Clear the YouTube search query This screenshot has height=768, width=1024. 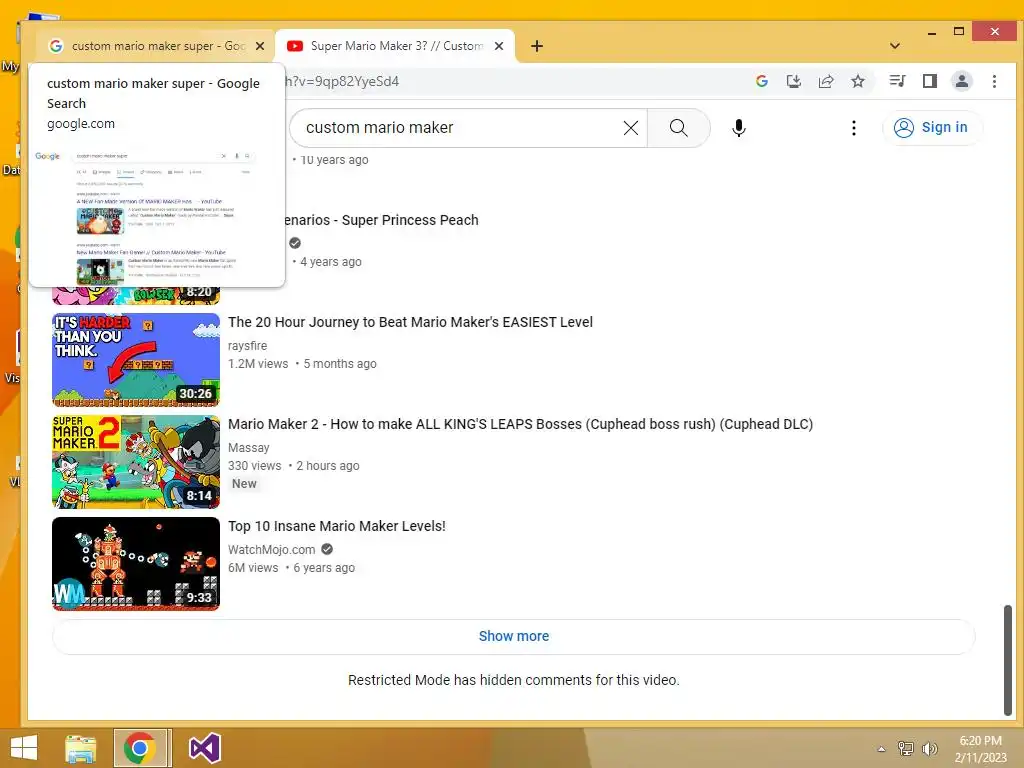[631, 128]
